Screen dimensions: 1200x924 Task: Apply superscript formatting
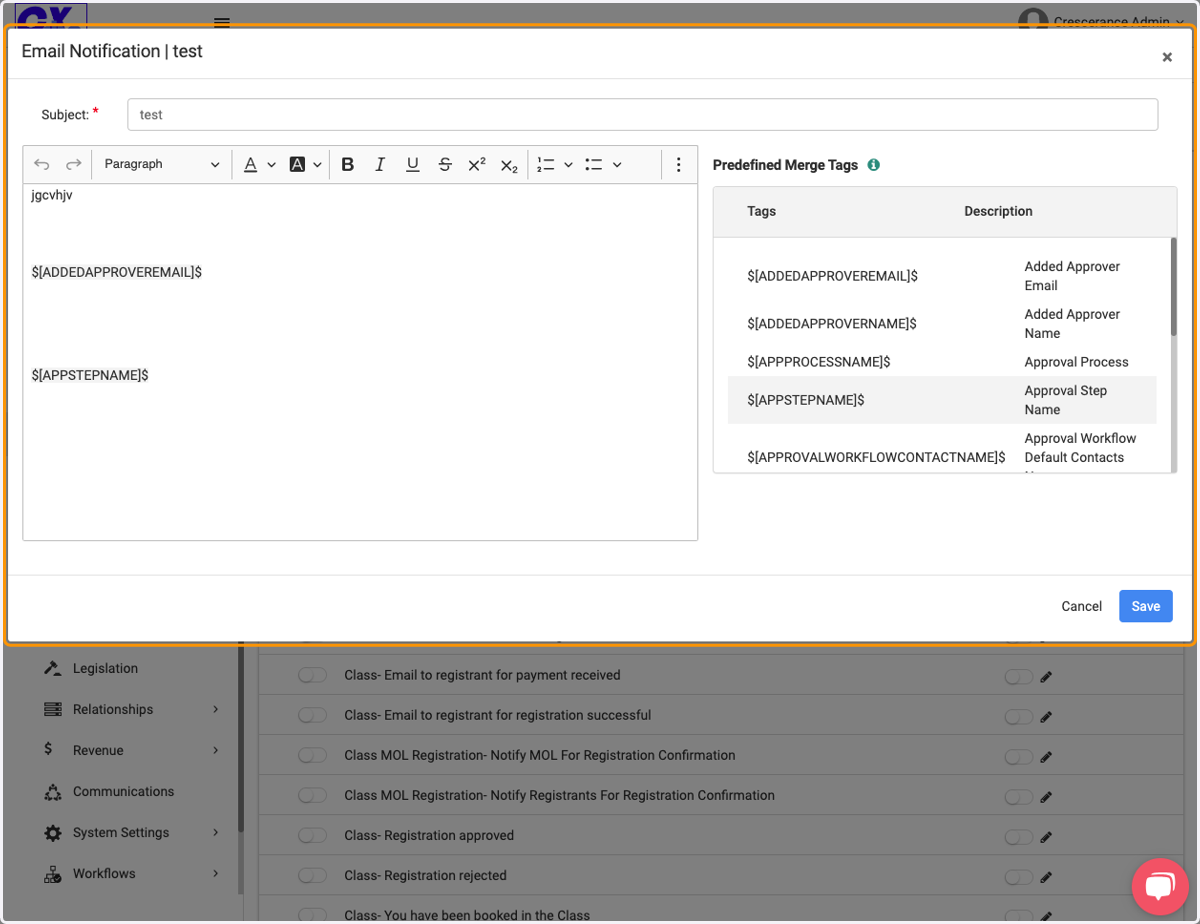[477, 164]
